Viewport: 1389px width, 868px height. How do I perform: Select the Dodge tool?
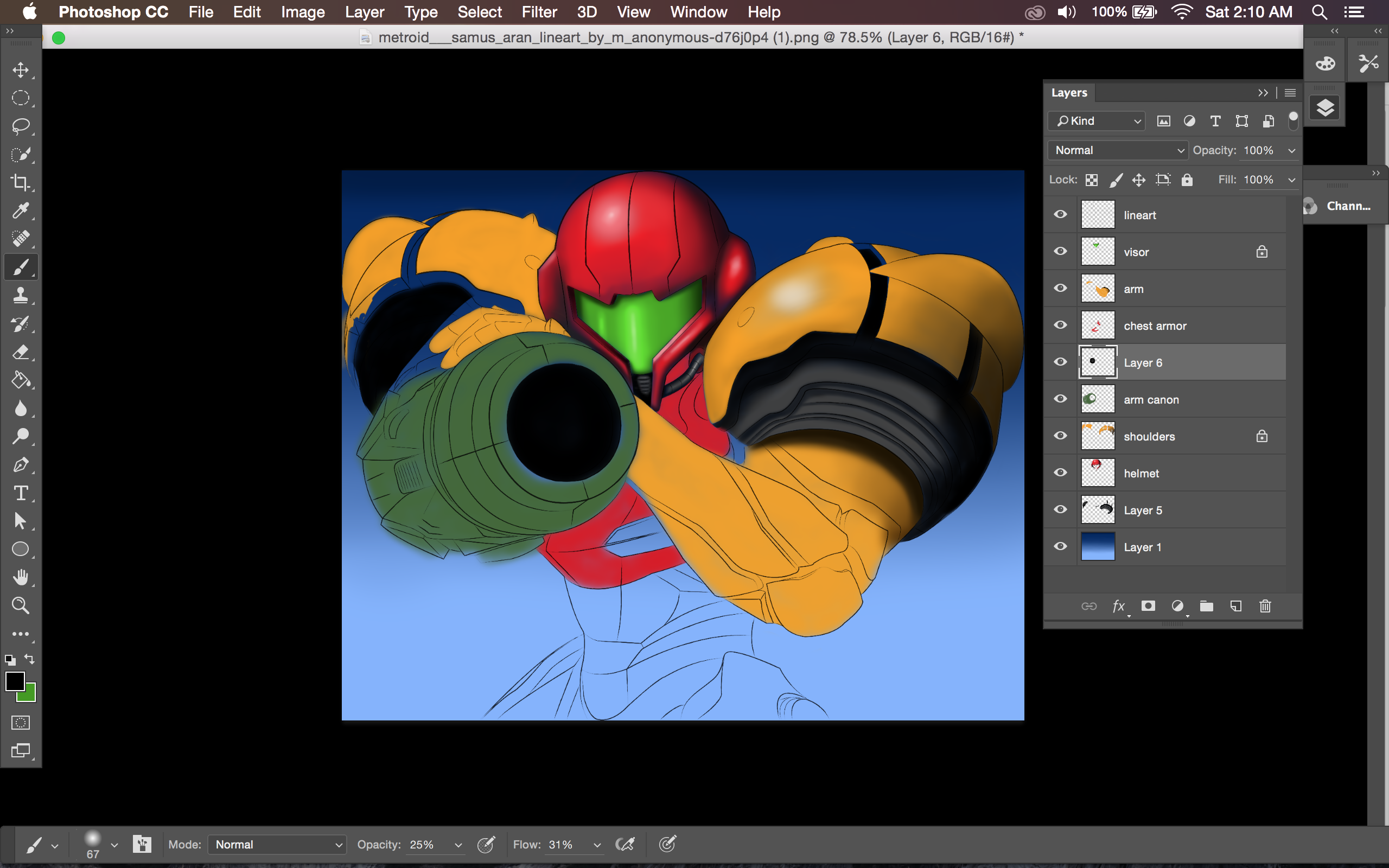click(21, 436)
